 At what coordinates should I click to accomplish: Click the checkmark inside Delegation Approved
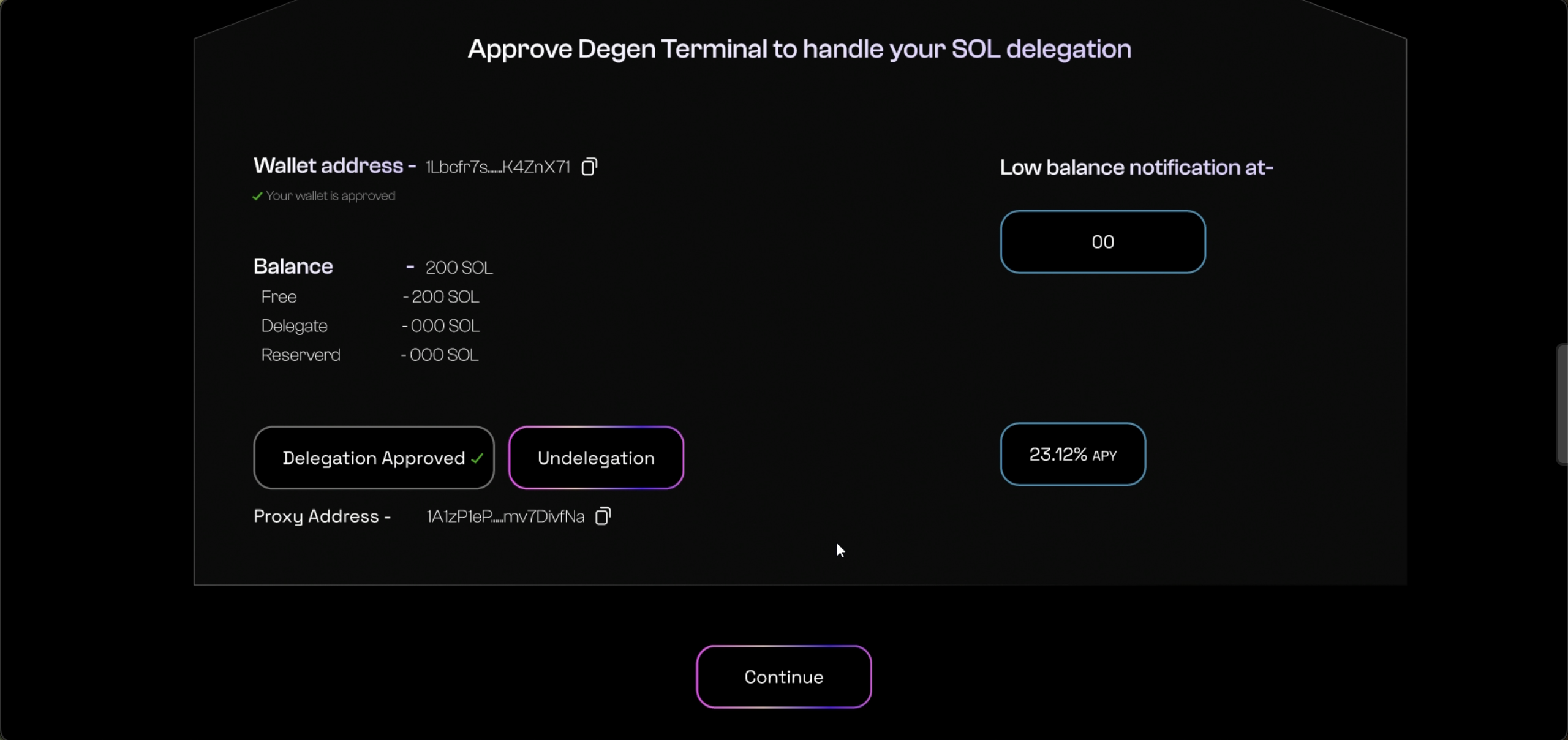coord(478,458)
